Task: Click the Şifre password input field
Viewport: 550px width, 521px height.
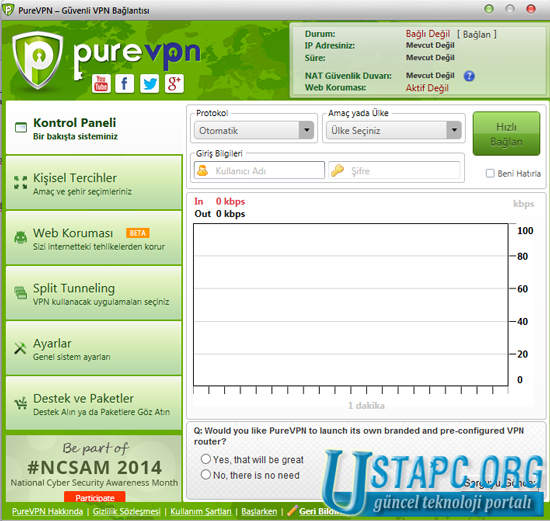Action: (x=394, y=170)
